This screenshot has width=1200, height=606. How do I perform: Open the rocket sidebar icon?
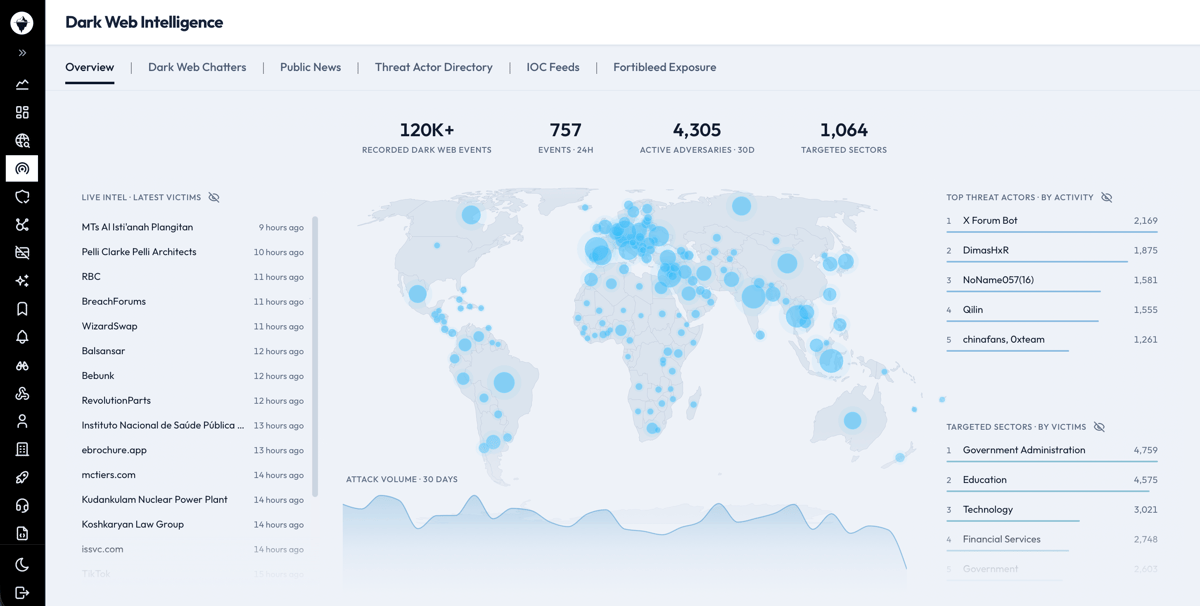(22, 477)
